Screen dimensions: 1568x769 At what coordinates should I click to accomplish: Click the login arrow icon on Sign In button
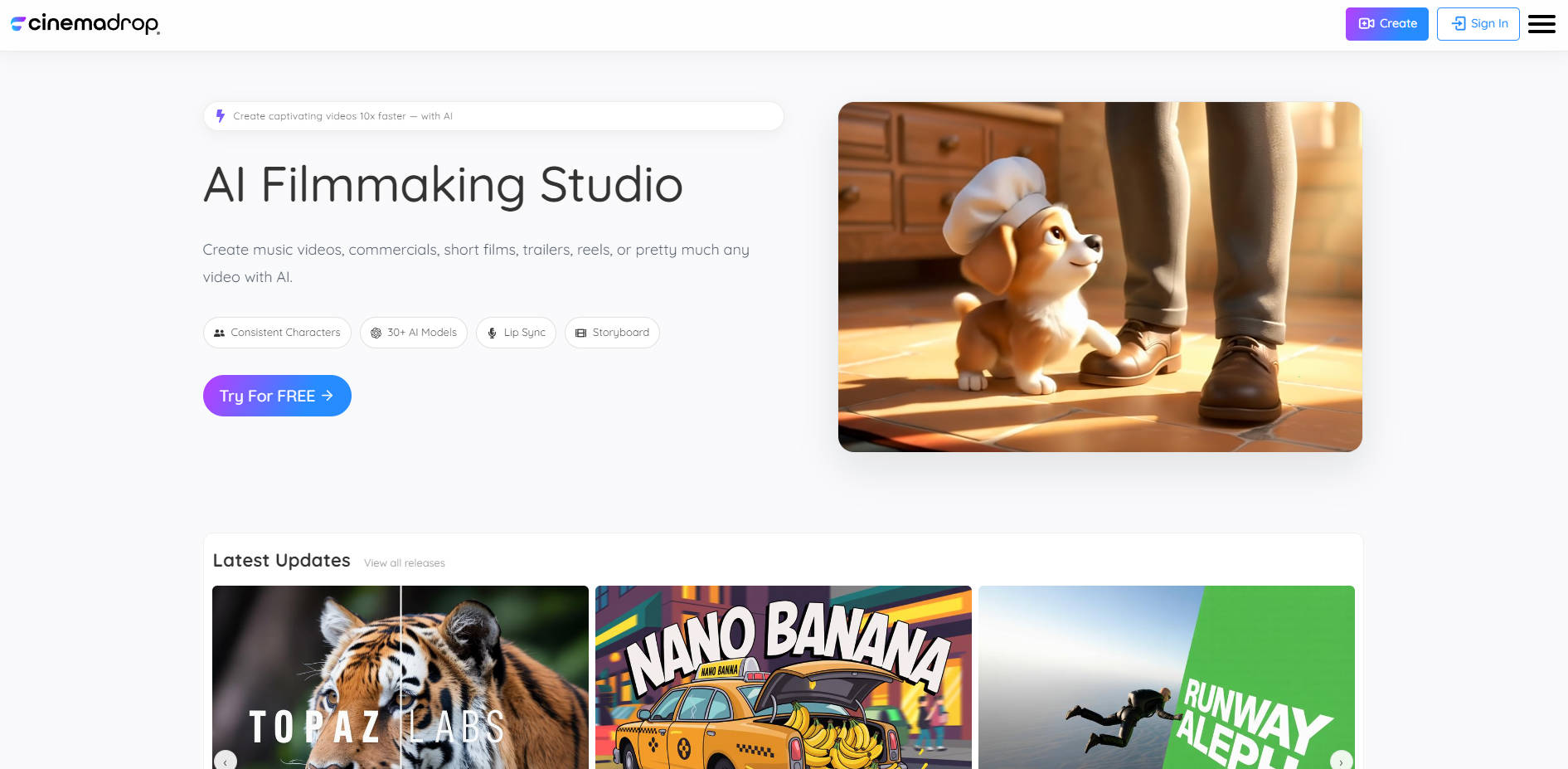(1457, 23)
